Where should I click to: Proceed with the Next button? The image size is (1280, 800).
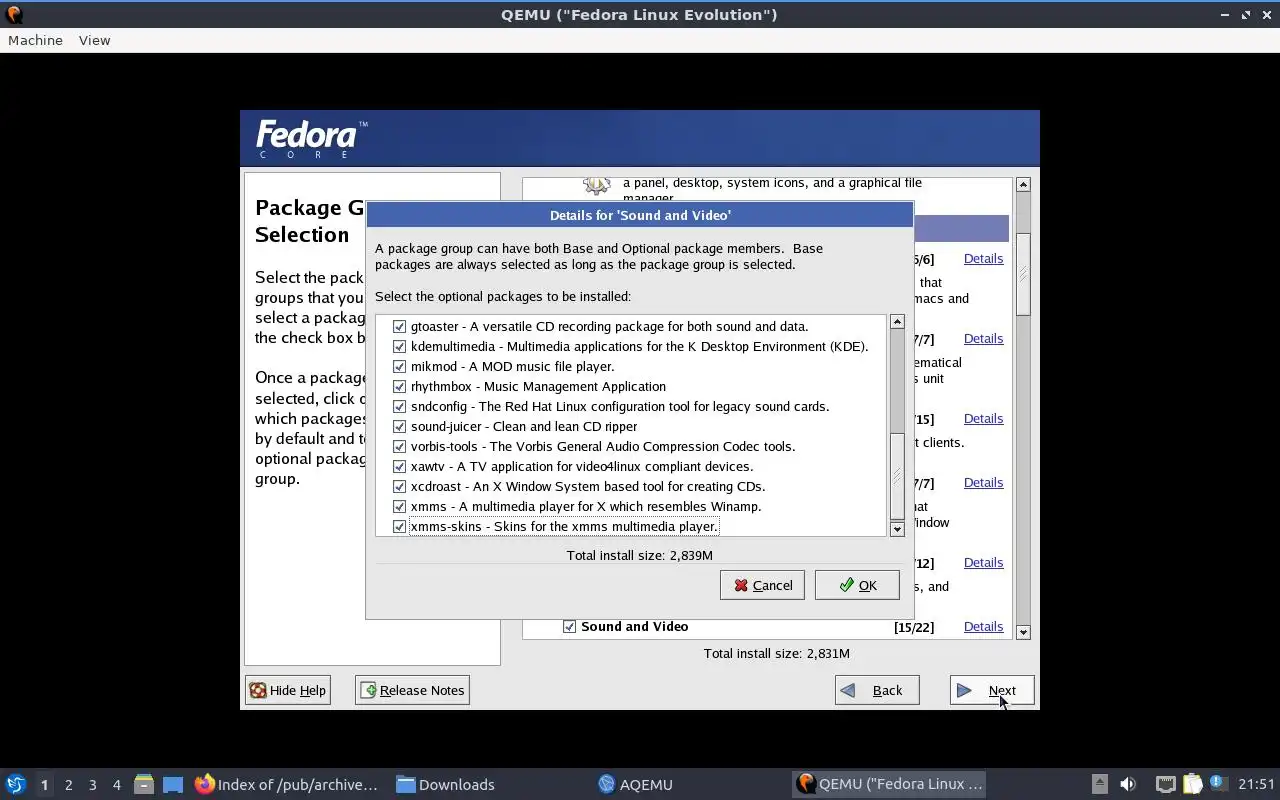992,690
